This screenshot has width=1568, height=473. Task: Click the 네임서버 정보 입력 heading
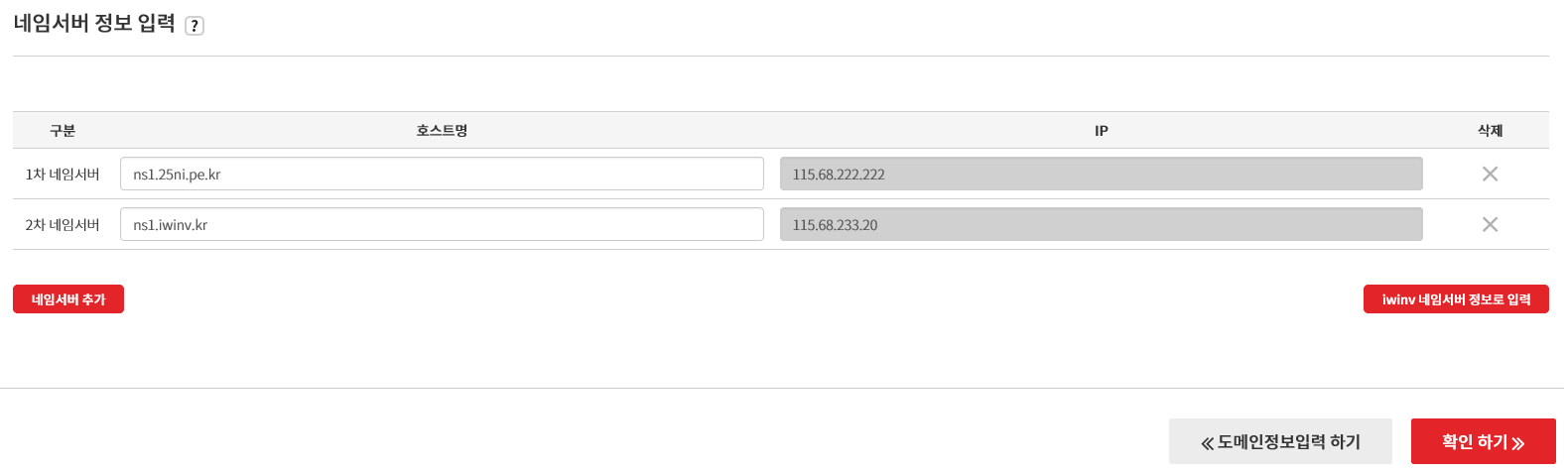click(94, 24)
